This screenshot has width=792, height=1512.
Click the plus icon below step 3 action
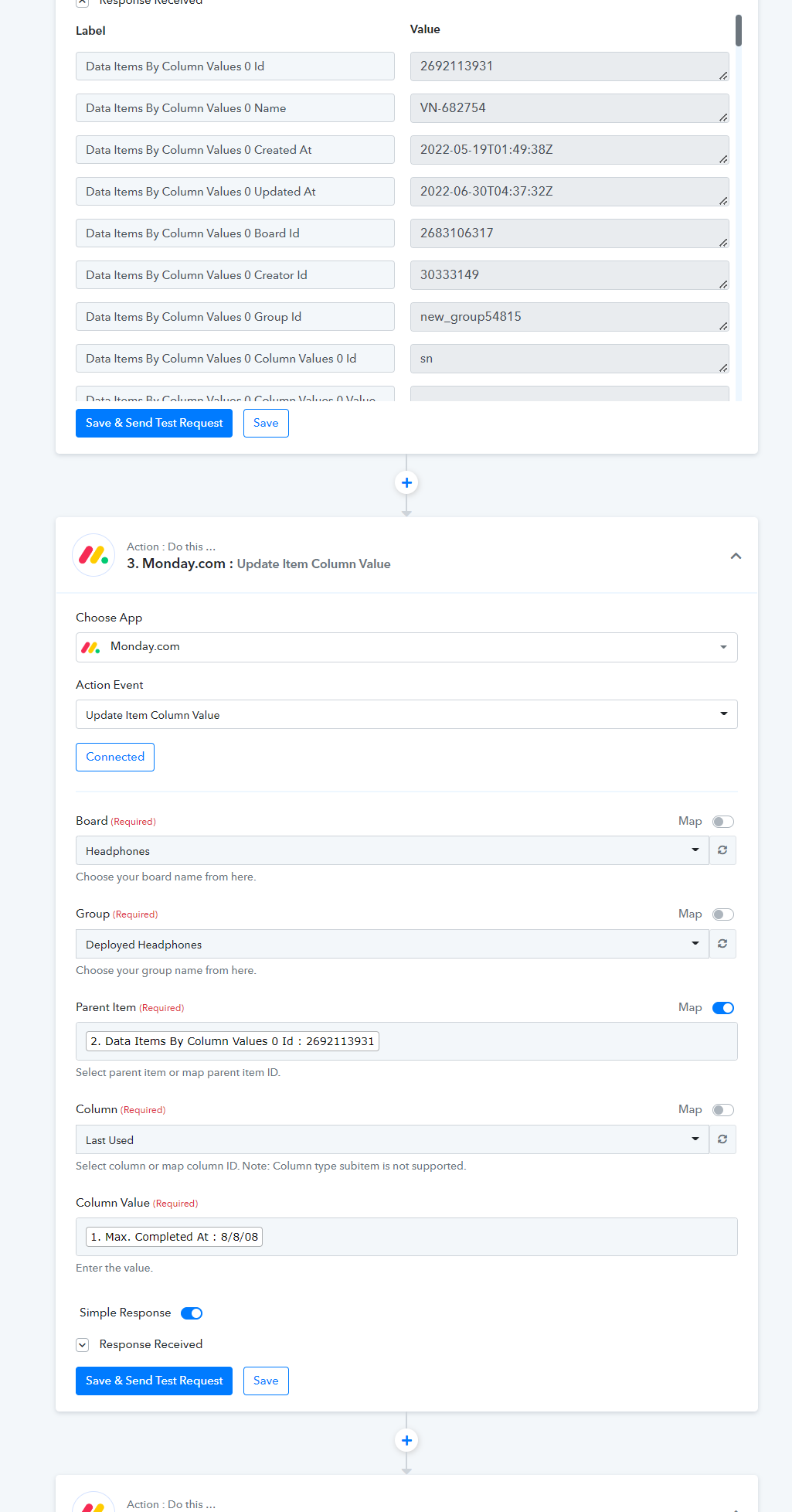(x=406, y=1441)
